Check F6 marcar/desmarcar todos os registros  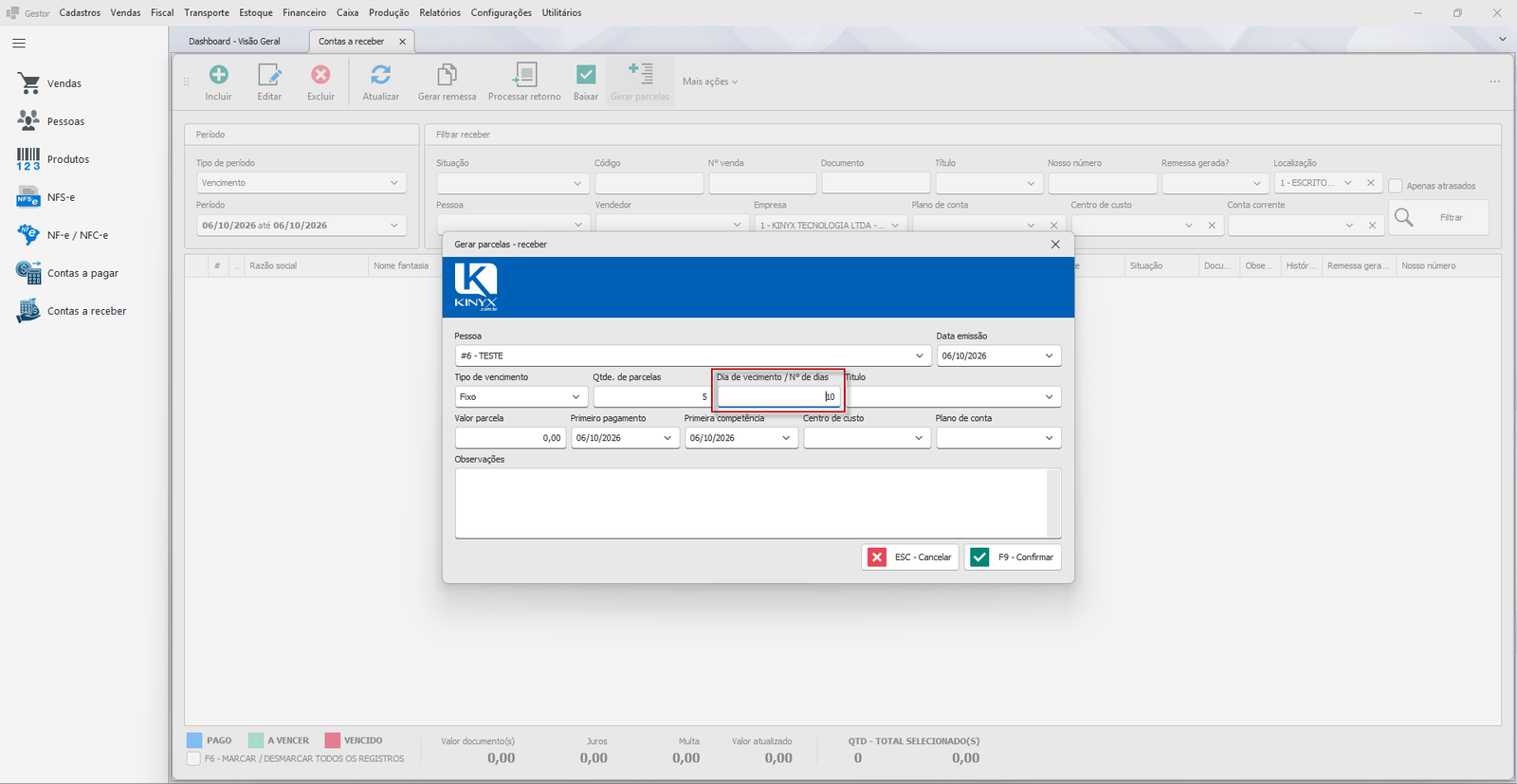193,758
